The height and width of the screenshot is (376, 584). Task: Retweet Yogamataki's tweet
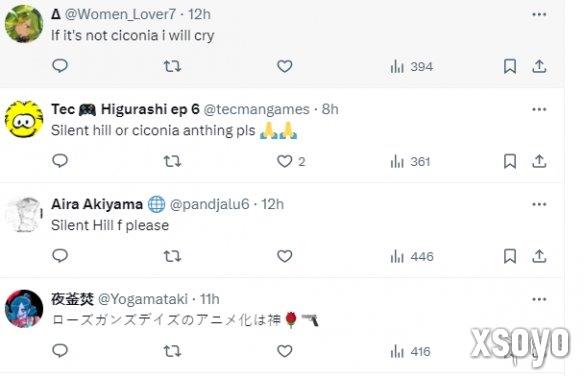[172, 351]
